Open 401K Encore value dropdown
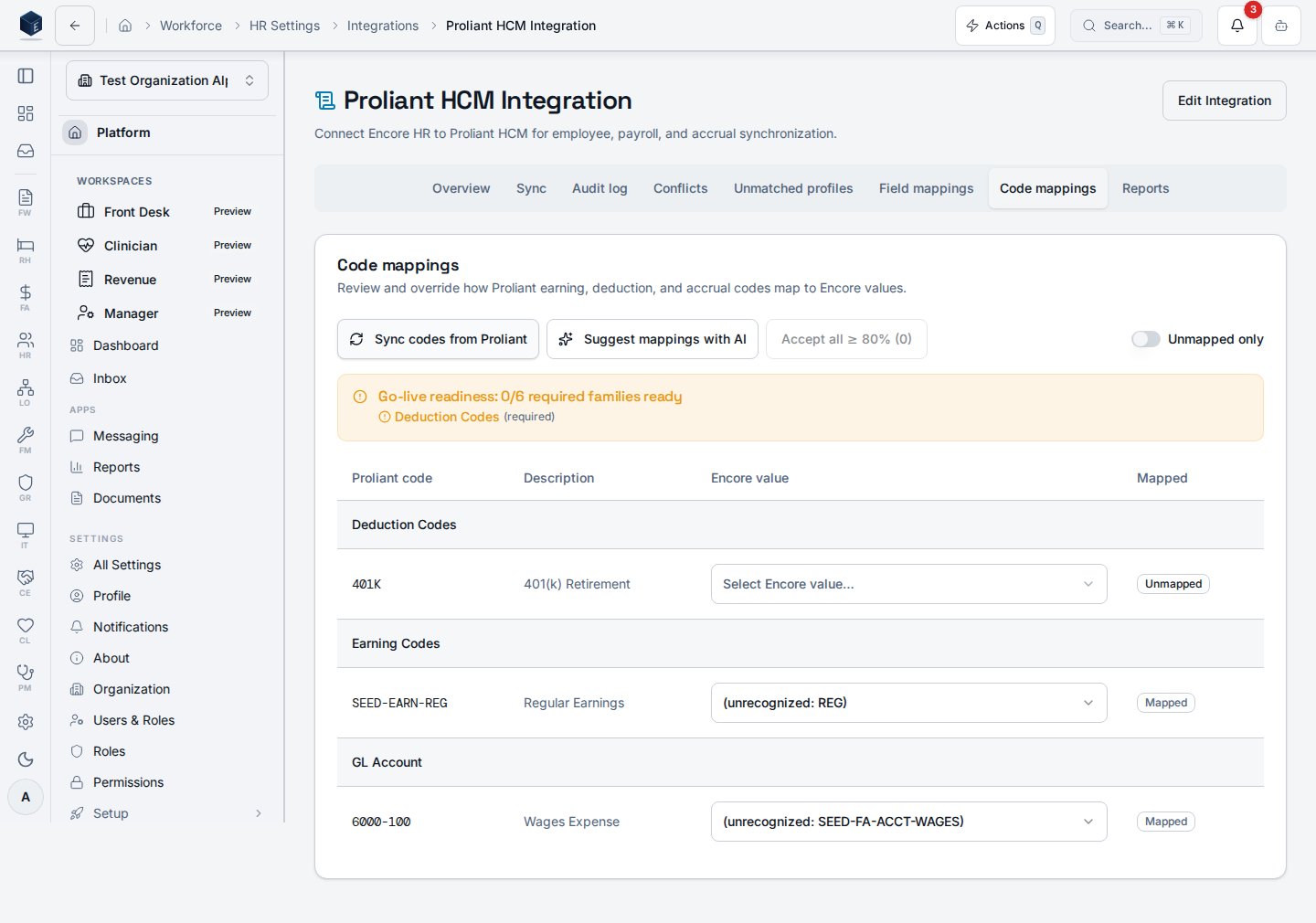This screenshot has height=923, width=1316. [908, 584]
